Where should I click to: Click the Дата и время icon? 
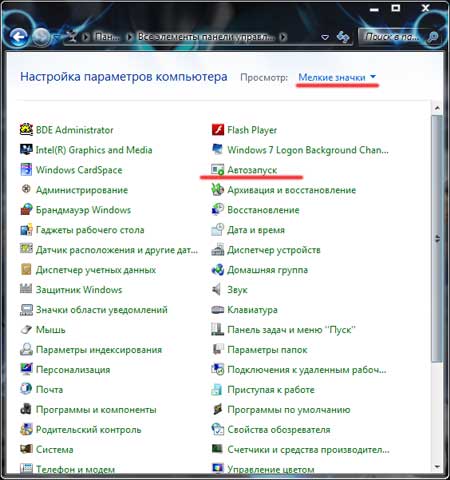click(x=218, y=230)
